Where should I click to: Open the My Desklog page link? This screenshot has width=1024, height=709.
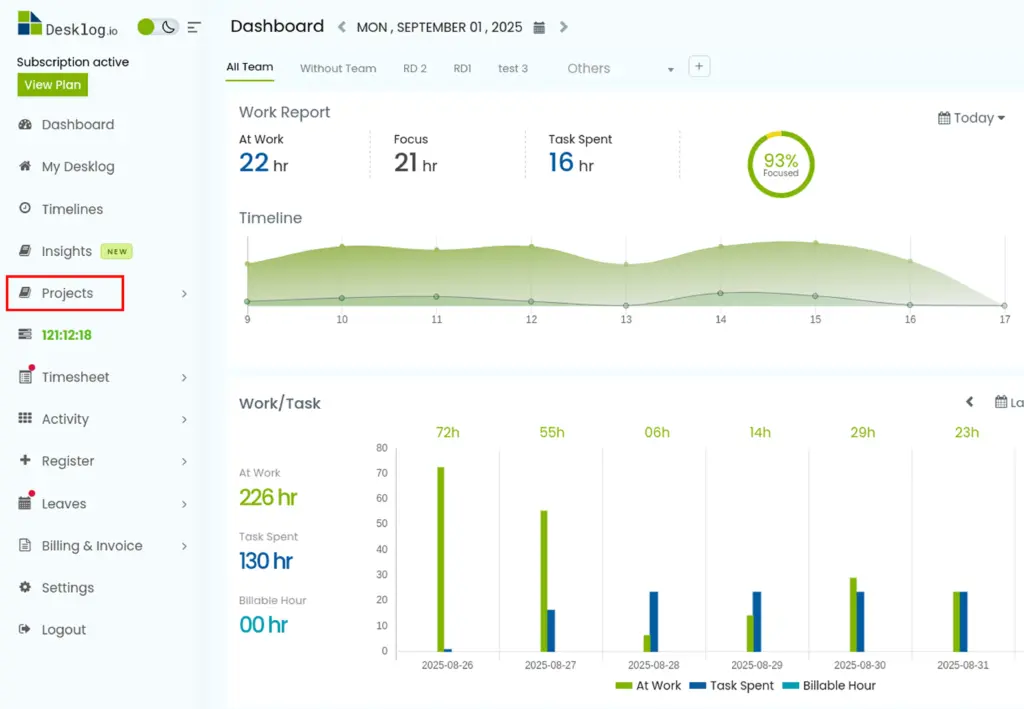(x=78, y=166)
